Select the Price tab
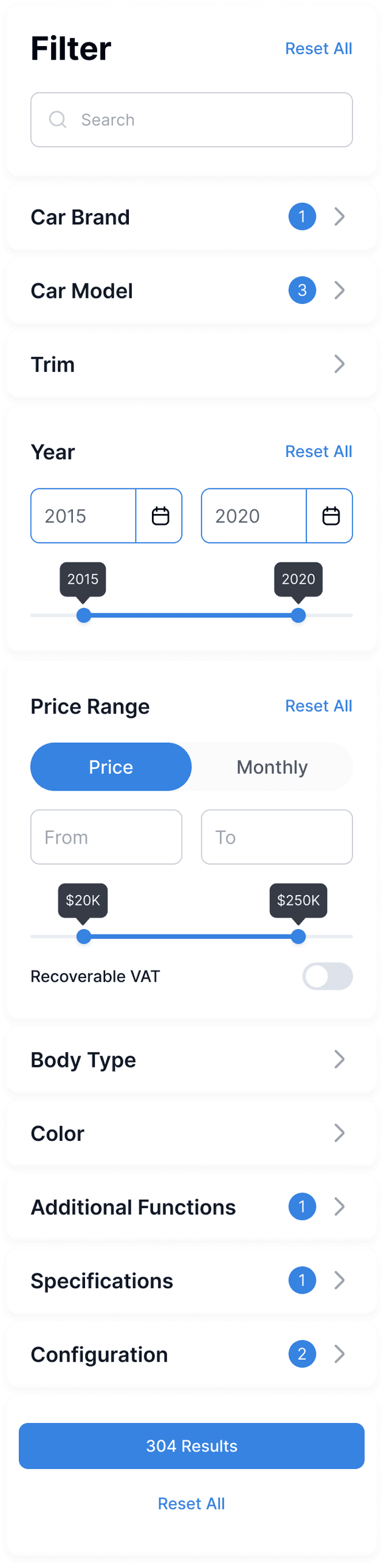This screenshot has width=384, height=1568. pos(111,766)
